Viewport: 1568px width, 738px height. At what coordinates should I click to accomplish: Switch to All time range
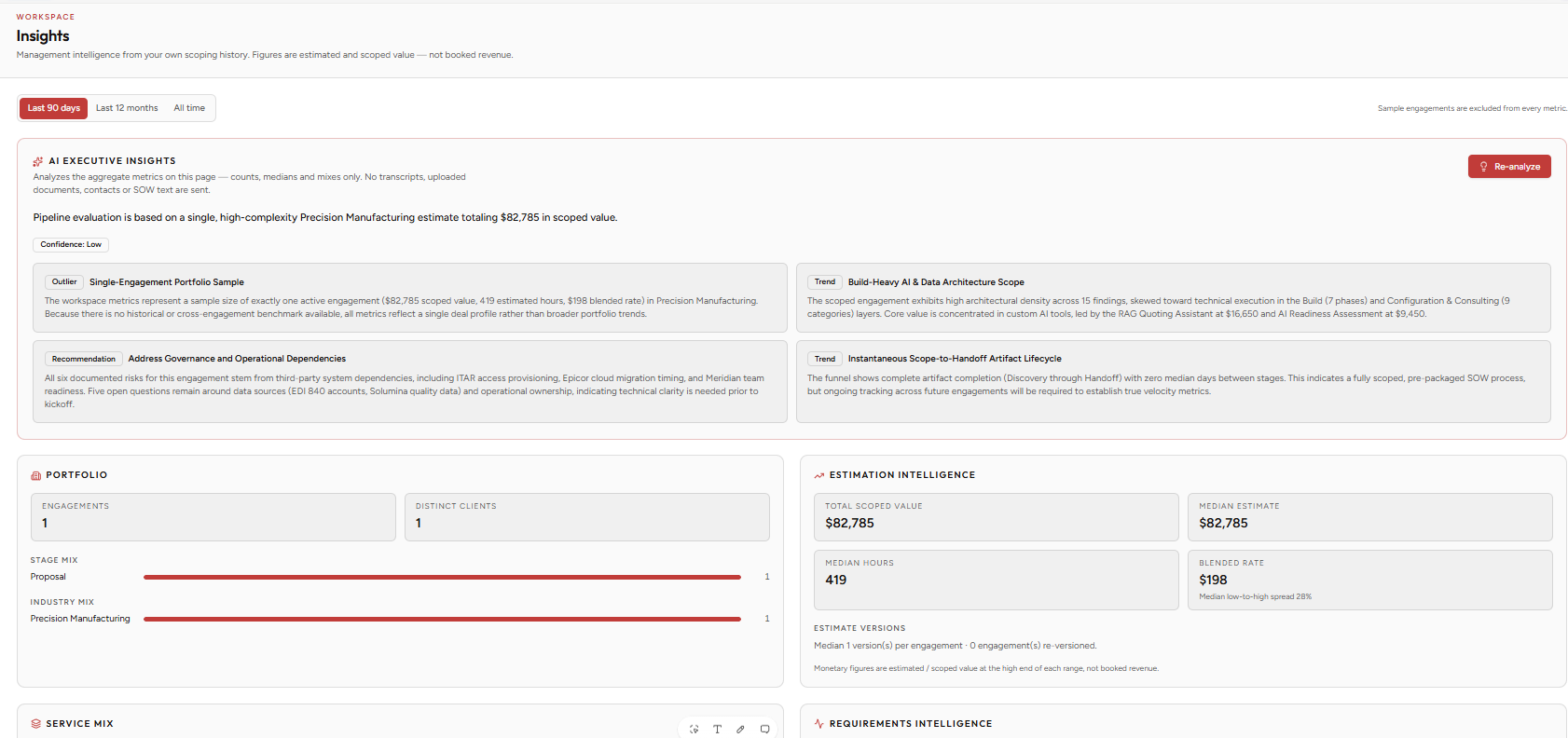click(189, 108)
